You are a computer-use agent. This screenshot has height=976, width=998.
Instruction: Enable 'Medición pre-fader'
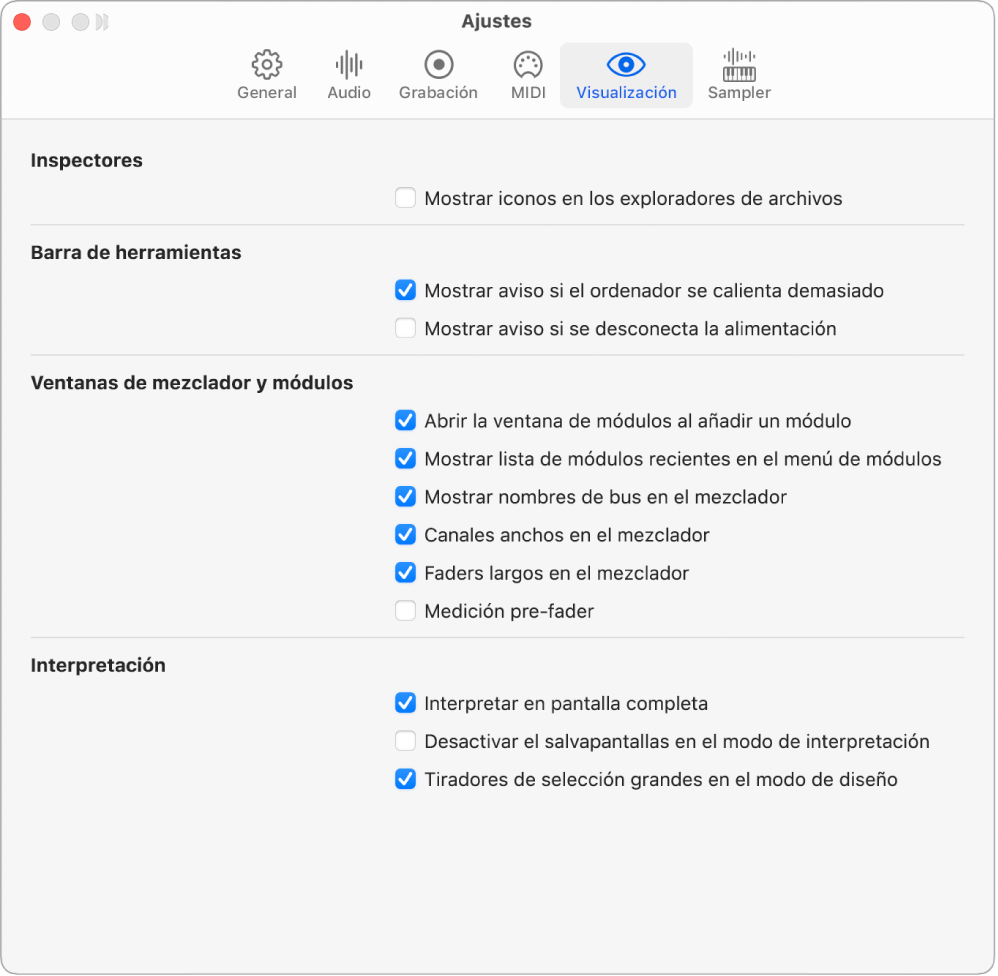point(405,610)
